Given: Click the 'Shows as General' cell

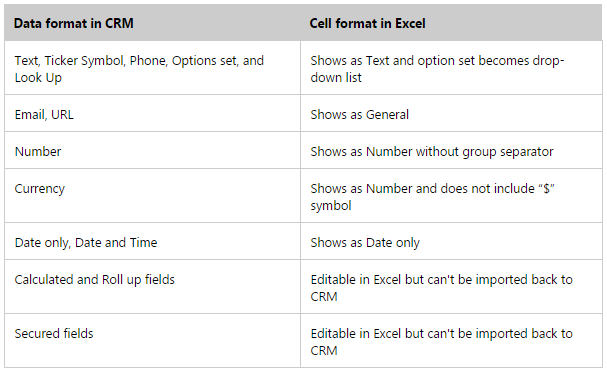Looking at the screenshot, I should coord(451,113).
